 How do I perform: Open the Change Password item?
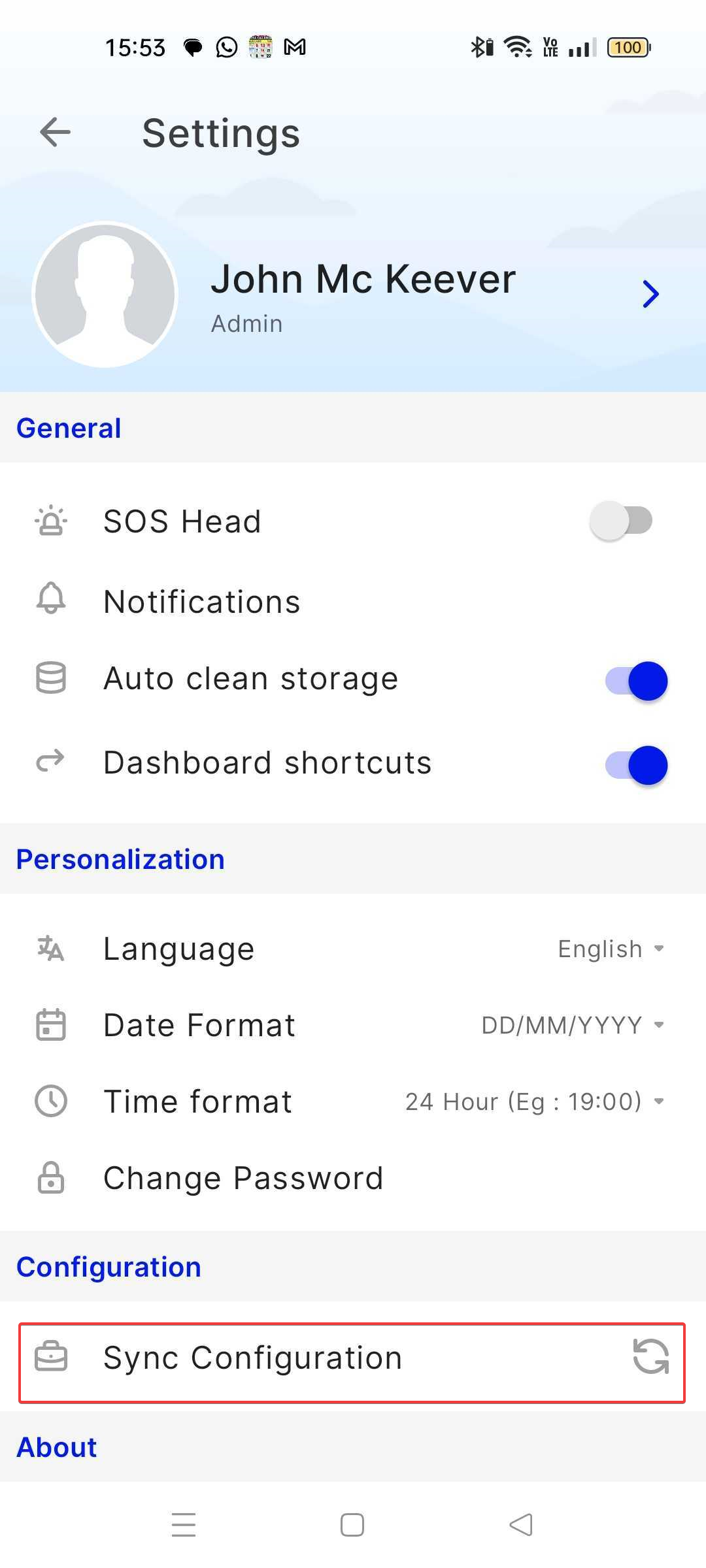pos(243,1178)
